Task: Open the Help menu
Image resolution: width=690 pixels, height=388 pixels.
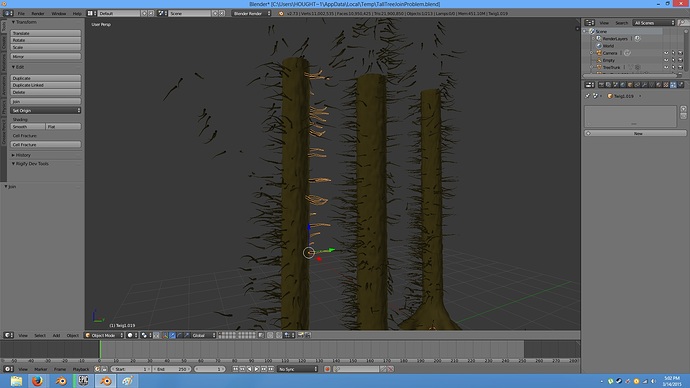Action: (77, 13)
